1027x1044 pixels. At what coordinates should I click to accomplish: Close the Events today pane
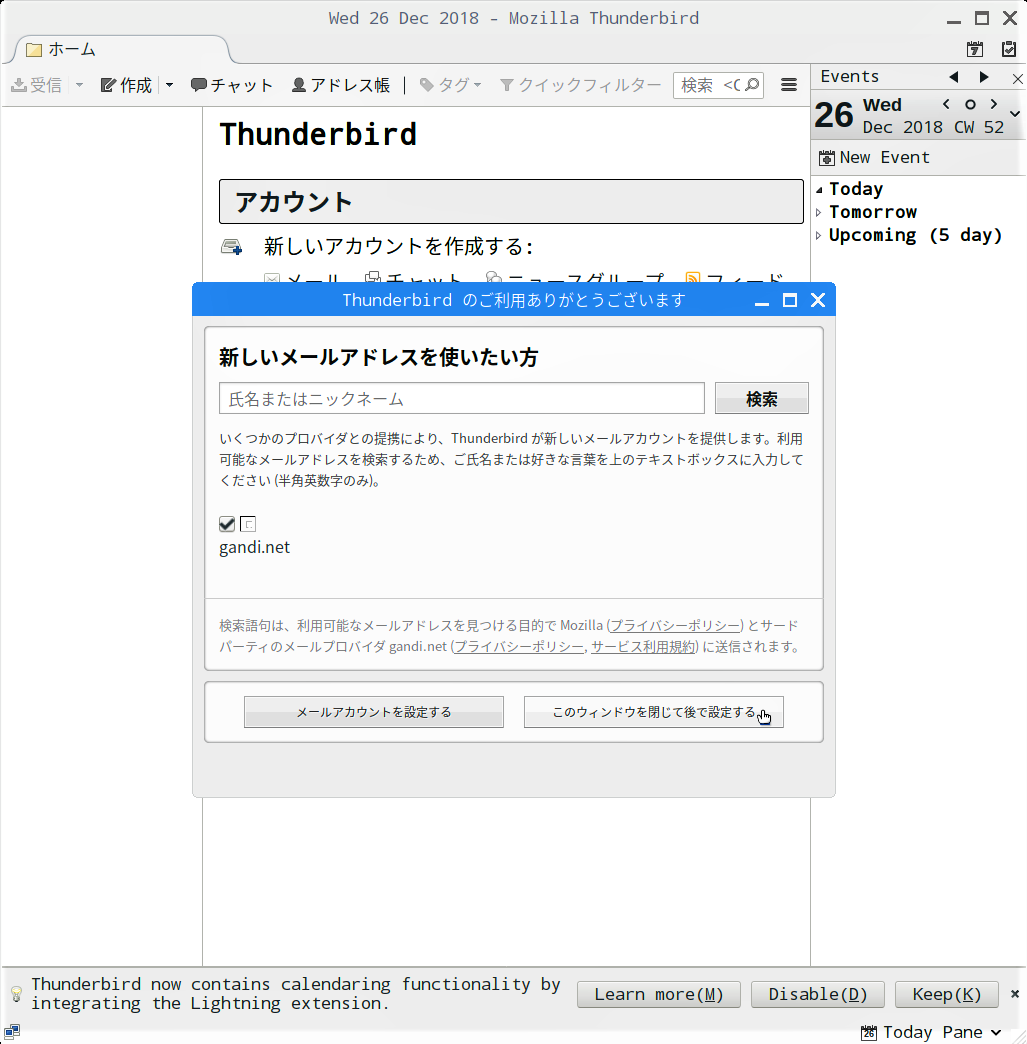tap(1018, 79)
